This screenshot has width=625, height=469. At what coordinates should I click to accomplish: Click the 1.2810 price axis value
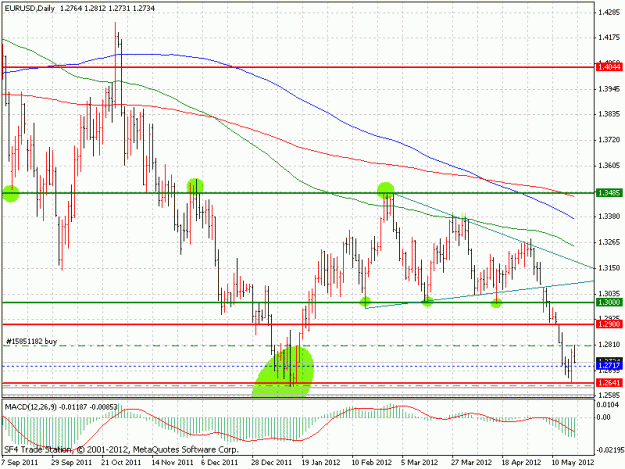click(x=609, y=344)
